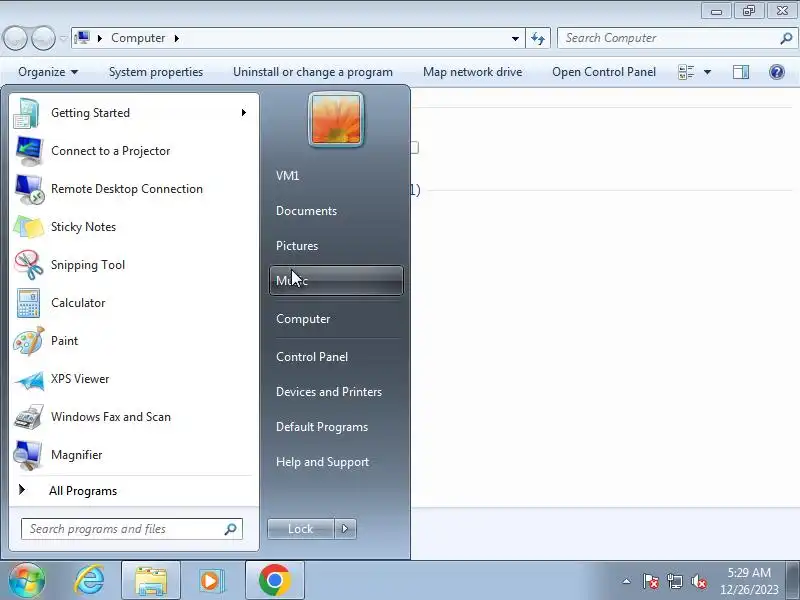
Task: Open Getting Started icon in Start menu
Action: (x=27, y=113)
